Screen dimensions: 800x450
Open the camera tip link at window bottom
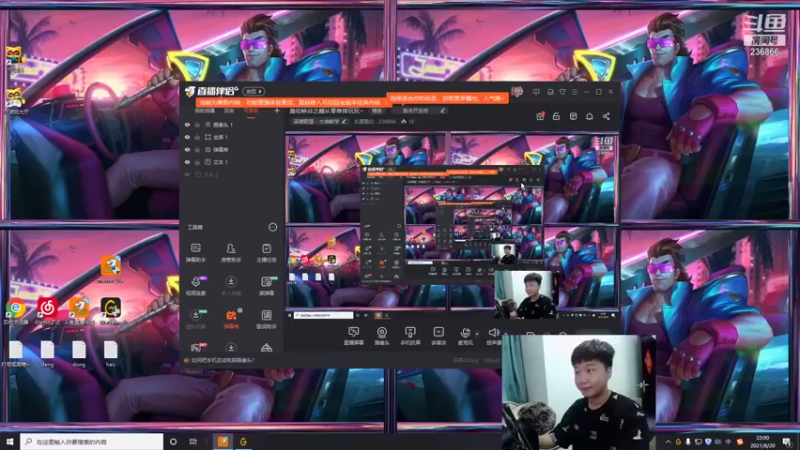point(222,360)
